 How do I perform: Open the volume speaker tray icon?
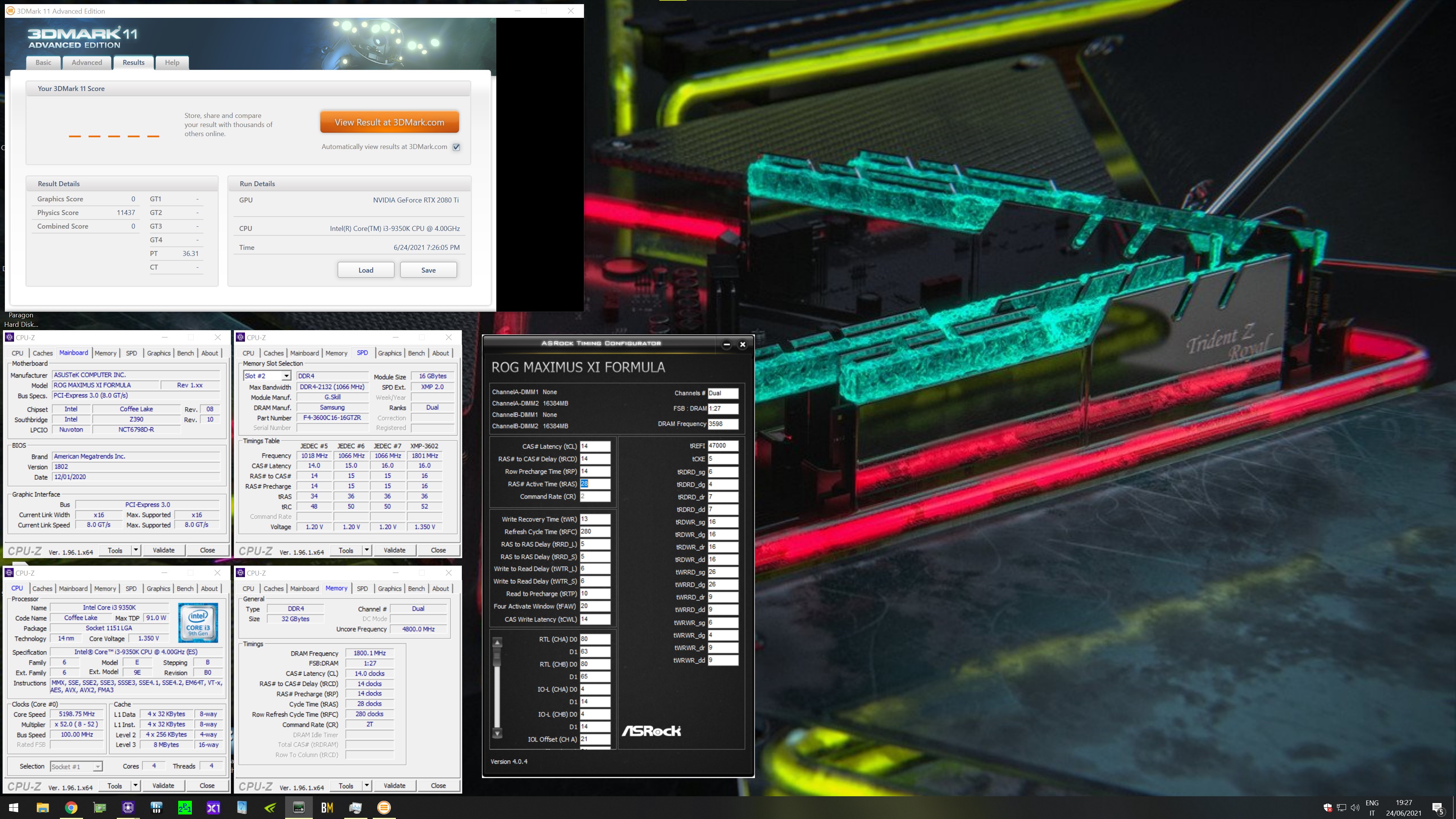click(x=1355, y=807)
